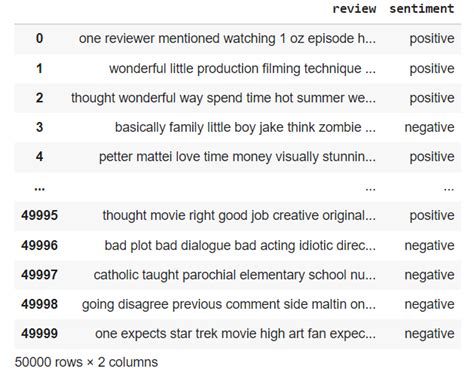474x378 pixels.
Task: Click the positive sentiment in row 4
Action: pyautogui.click(x=432, y=157)
